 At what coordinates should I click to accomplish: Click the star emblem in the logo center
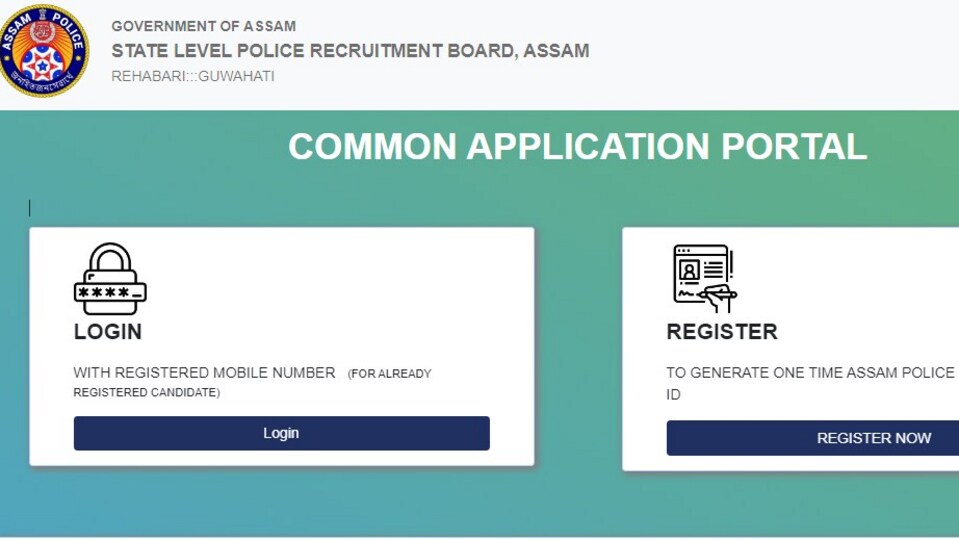tap(42, 64)
